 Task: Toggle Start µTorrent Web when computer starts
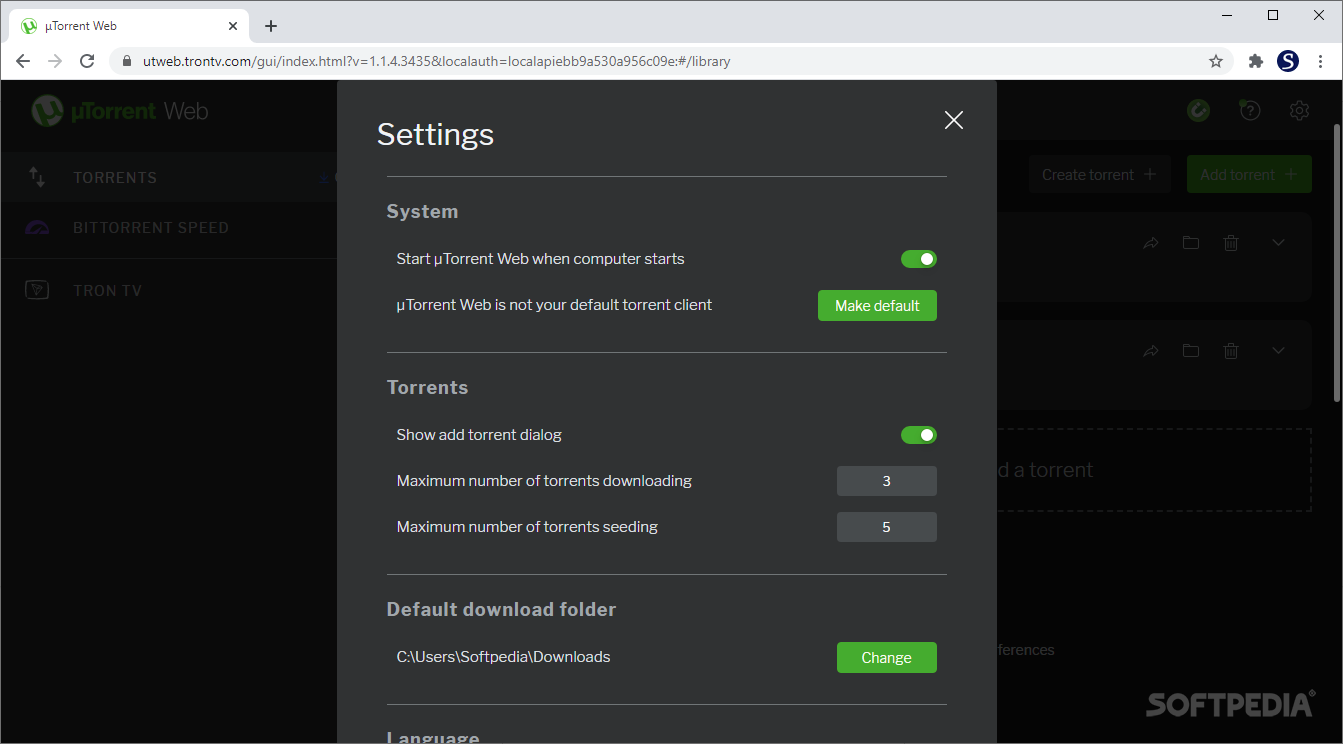[919, 259]
